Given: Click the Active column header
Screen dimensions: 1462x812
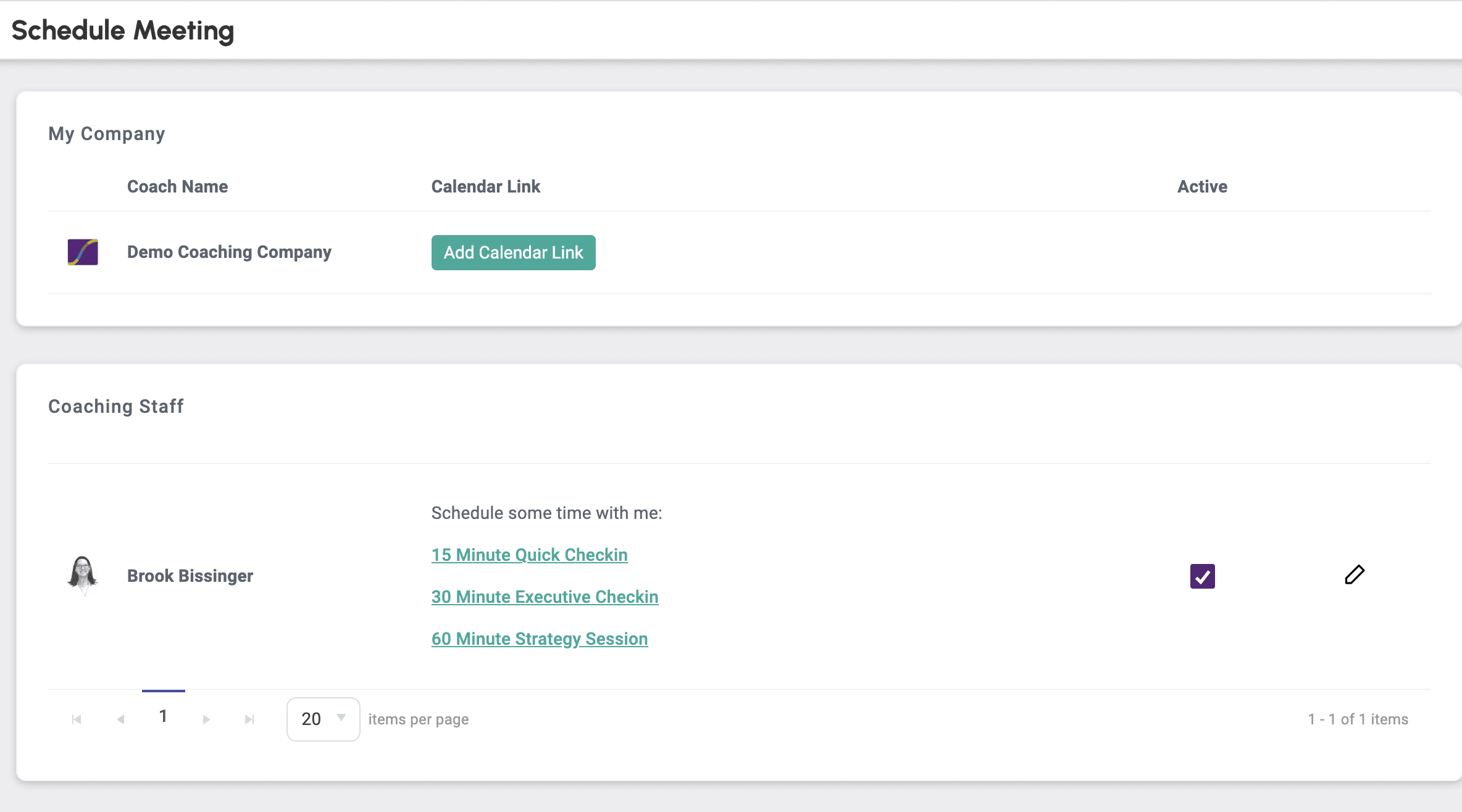Looking at the screenshot, I should tap(1201, 186).
